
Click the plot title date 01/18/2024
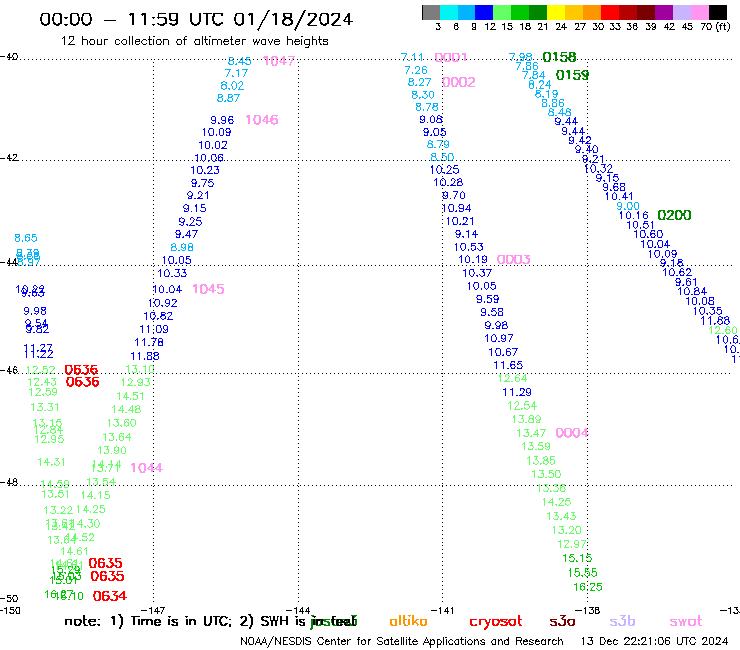(x=293, y=20)
